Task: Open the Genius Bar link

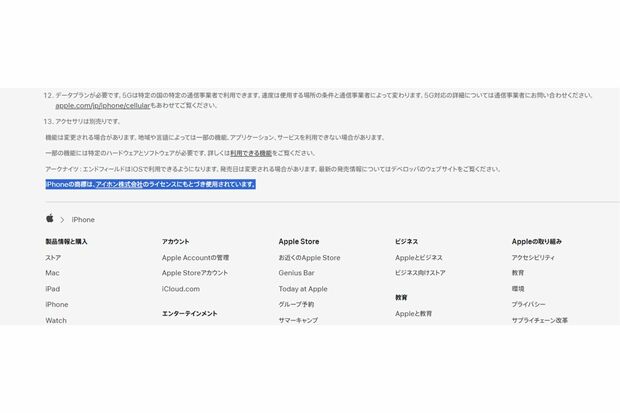Action: [297, 273]
